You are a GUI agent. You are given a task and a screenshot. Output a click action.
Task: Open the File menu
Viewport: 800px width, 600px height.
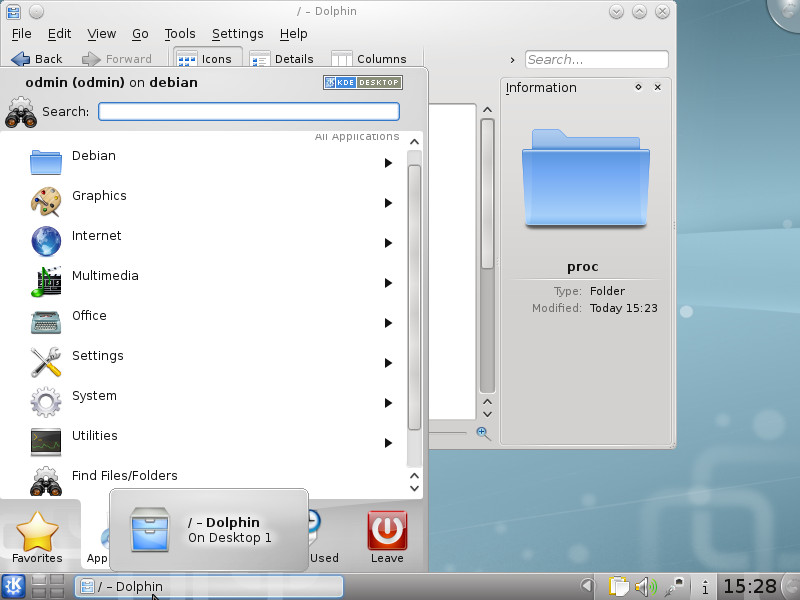click(21, 34)
